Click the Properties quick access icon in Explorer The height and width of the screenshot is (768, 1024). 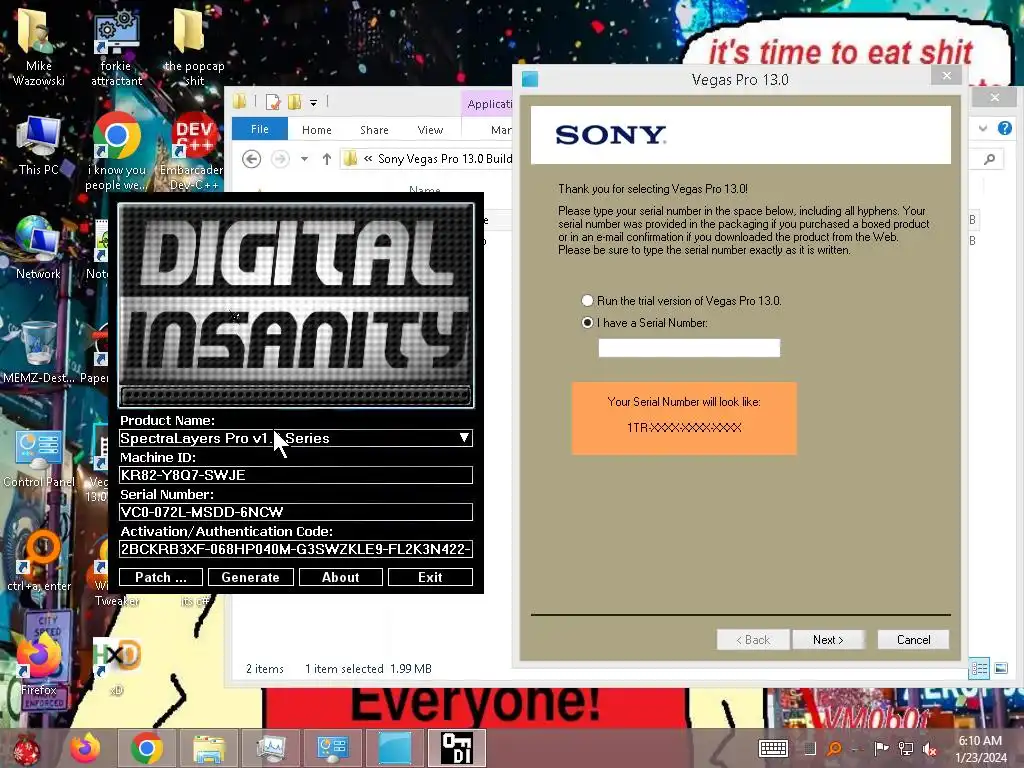[x=273, y=102]
